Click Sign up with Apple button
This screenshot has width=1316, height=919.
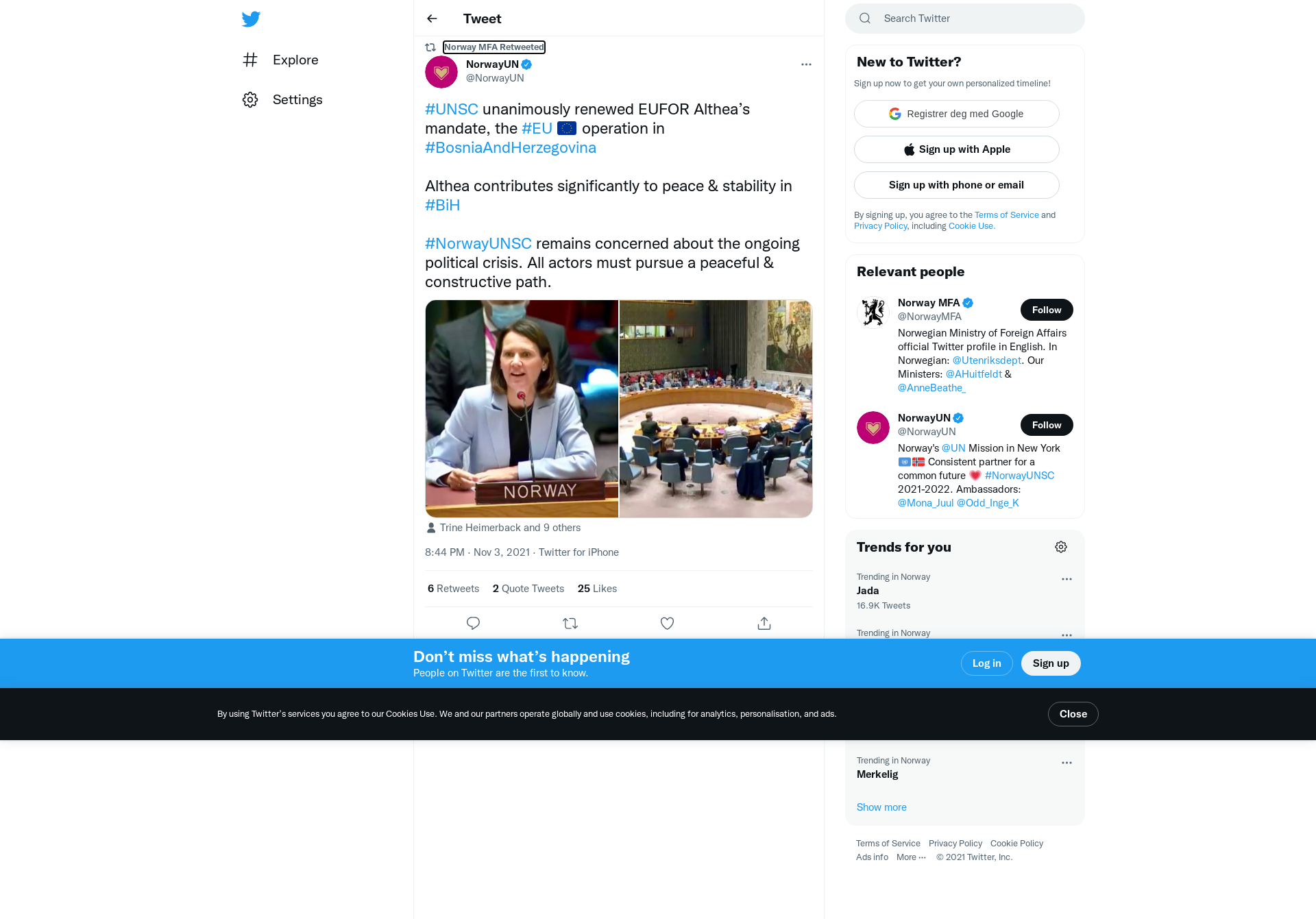[x=956, y=149]
